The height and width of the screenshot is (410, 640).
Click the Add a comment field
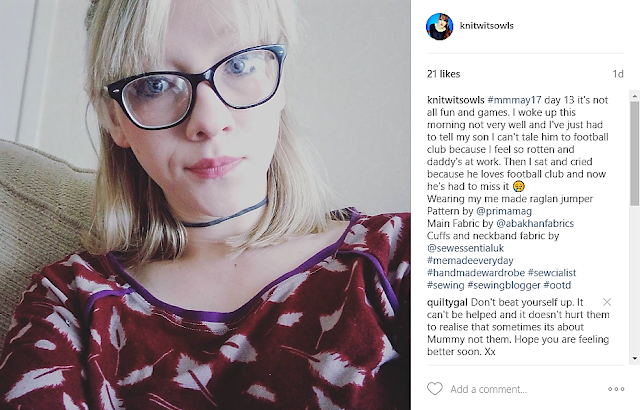(x=524, y=389)
